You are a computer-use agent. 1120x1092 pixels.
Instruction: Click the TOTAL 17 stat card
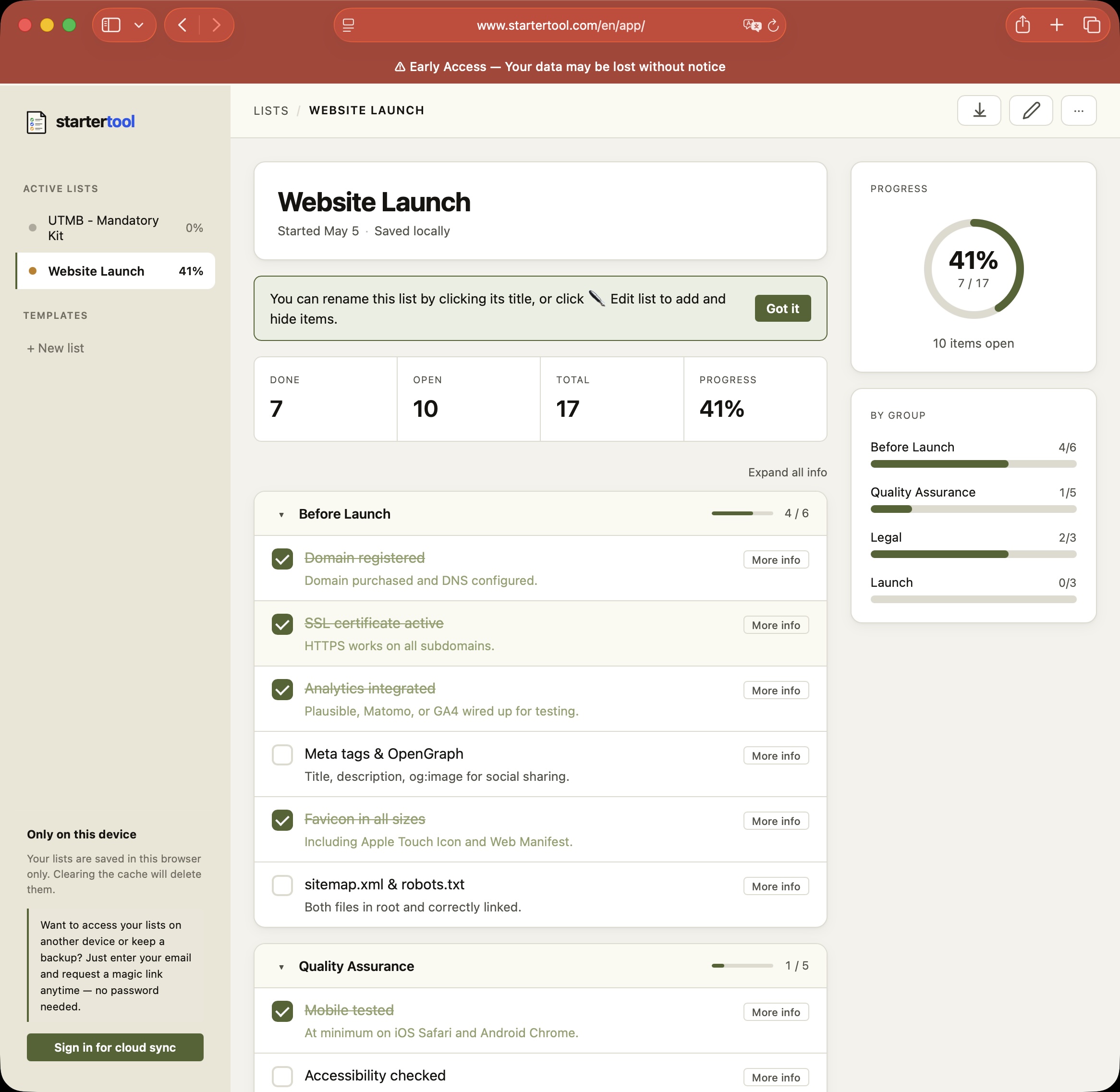coord(612,399)
